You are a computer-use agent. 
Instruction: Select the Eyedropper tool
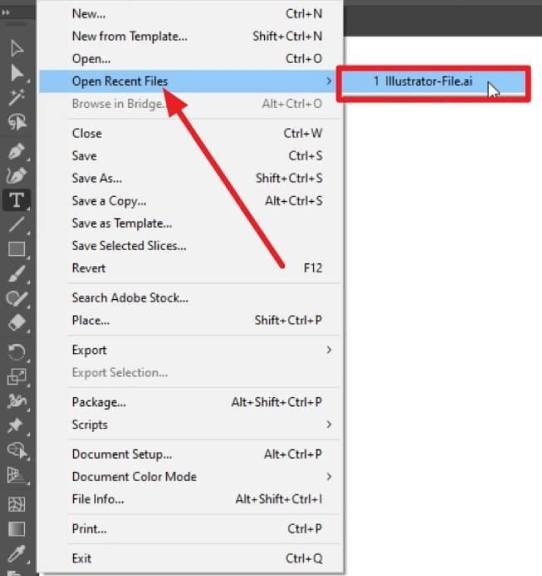pyautogui.click(x=17, y=554)
